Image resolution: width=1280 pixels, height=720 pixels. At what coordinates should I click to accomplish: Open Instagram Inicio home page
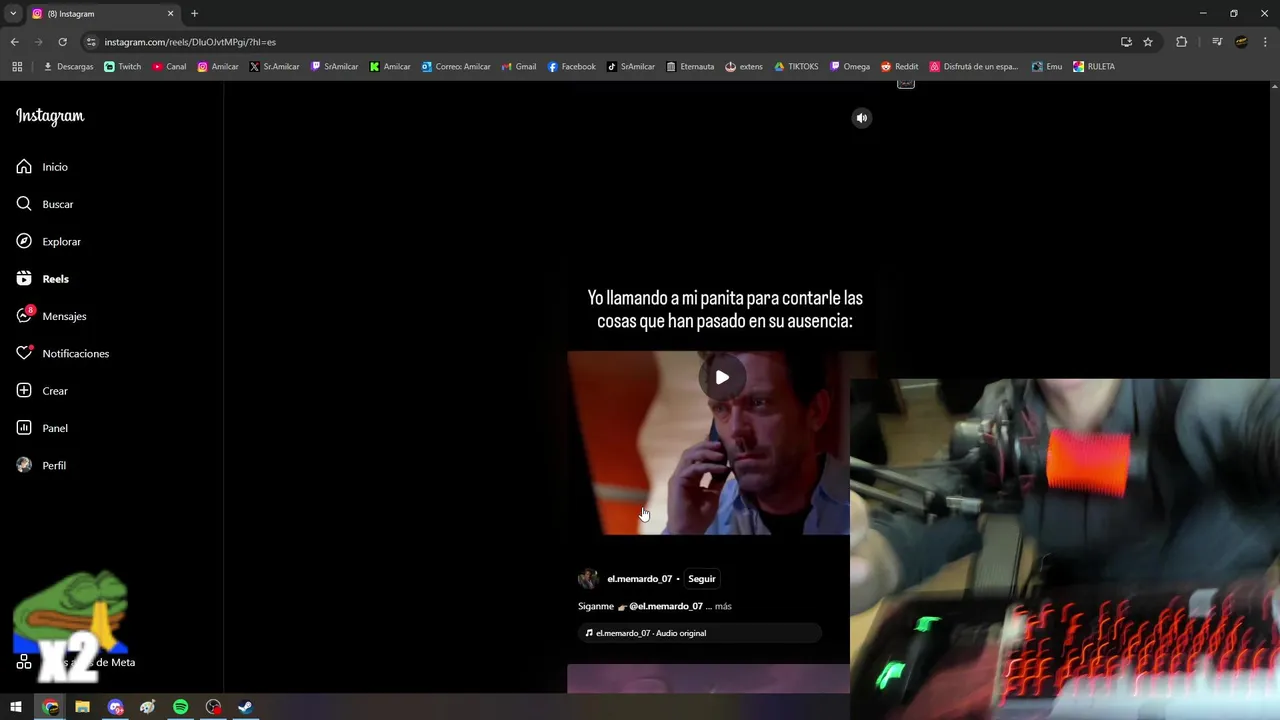tap(43, 167)
